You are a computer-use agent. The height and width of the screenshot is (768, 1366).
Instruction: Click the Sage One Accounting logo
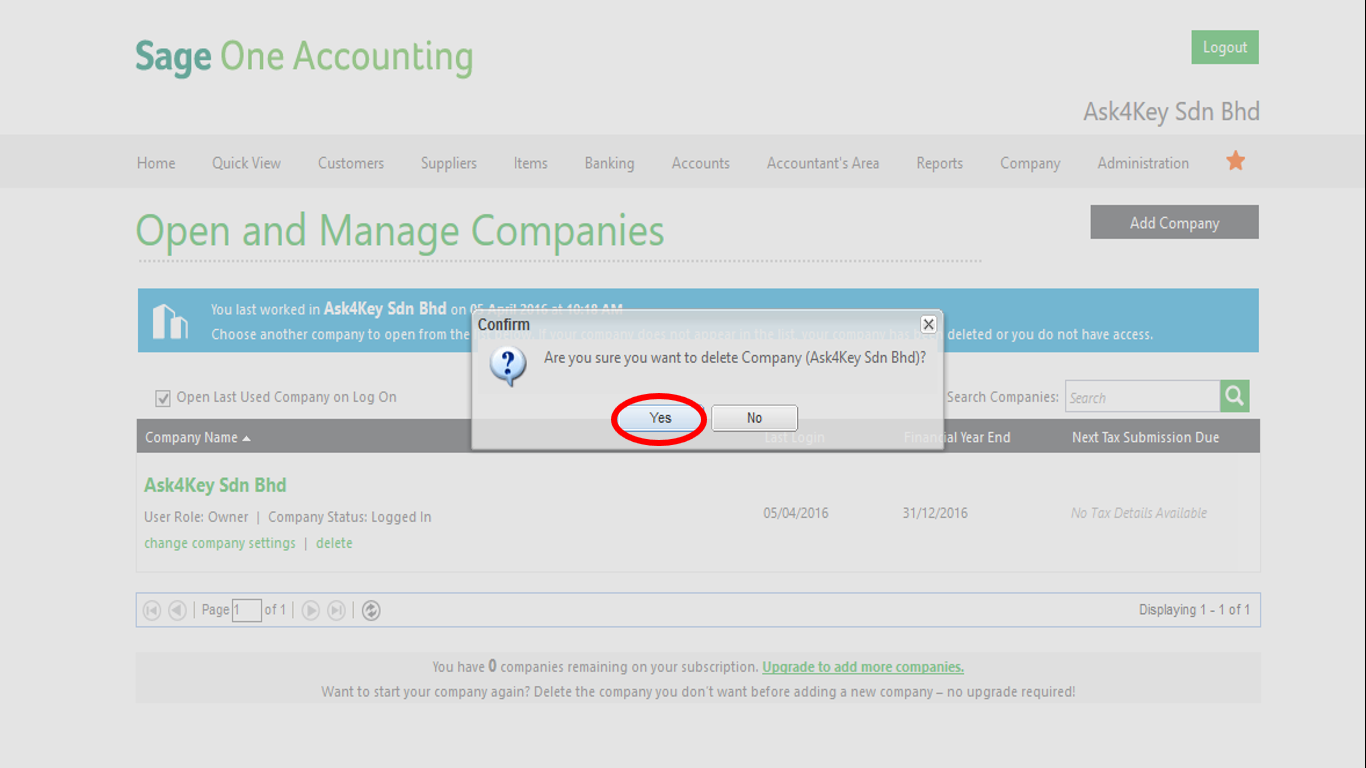304,58
